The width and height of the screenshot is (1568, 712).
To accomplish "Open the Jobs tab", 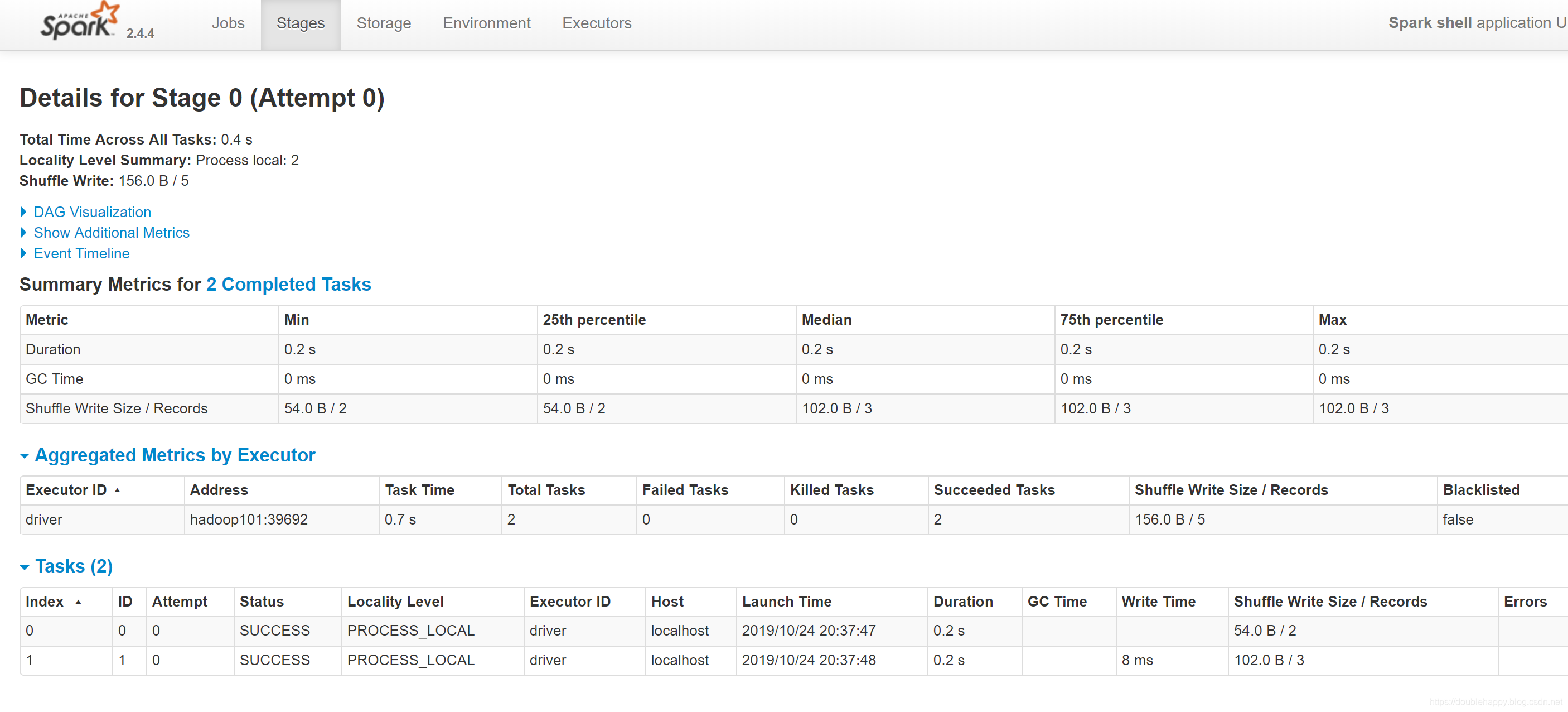I will [228, 23].
